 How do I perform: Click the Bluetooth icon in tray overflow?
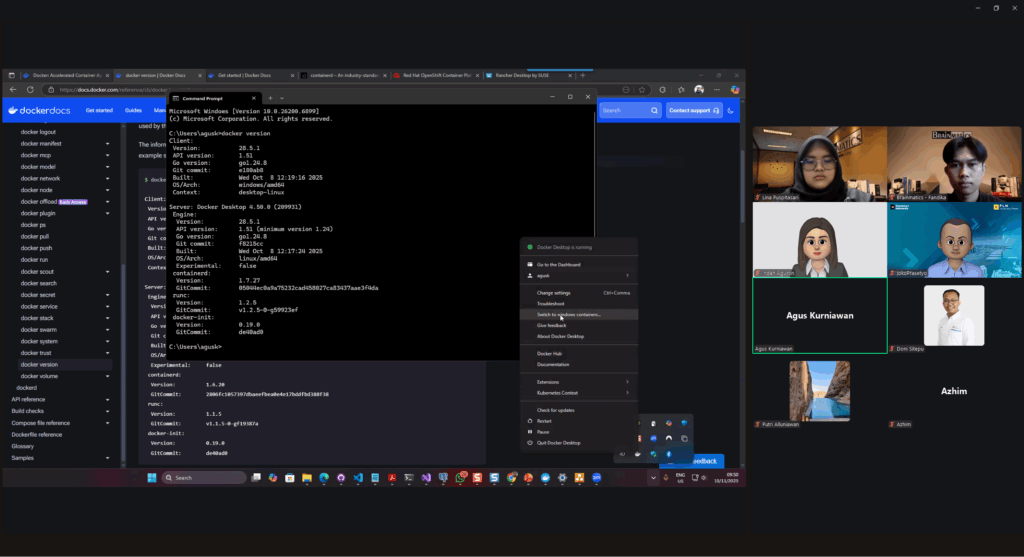[667, 454]
